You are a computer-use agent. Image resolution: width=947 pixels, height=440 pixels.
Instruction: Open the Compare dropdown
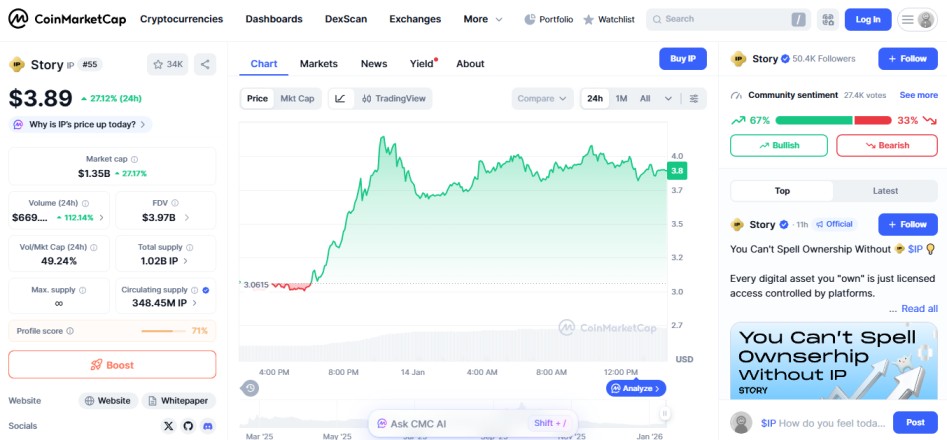pyautogui.click(x=542, y=98)
